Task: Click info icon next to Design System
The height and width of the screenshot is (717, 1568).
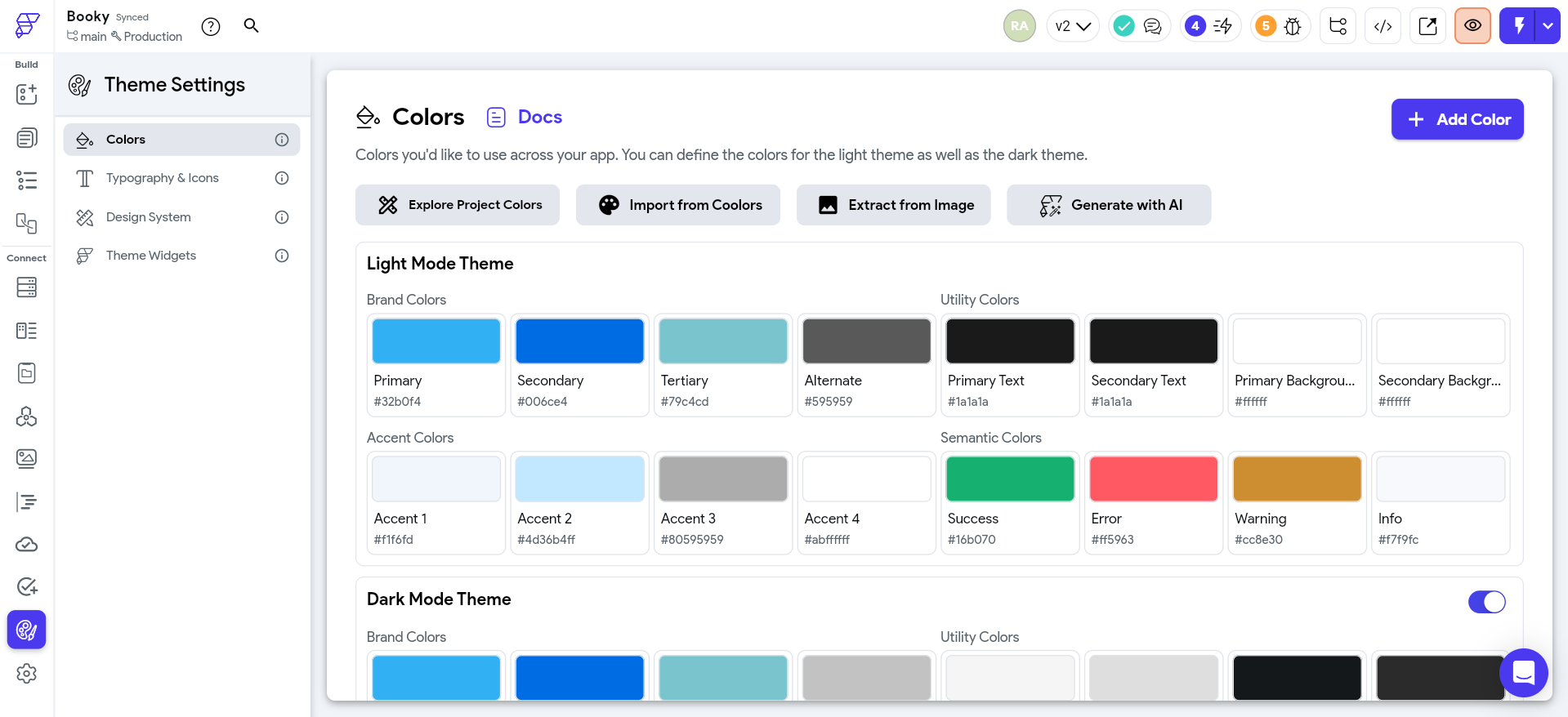Action: (x=282, y=217)
